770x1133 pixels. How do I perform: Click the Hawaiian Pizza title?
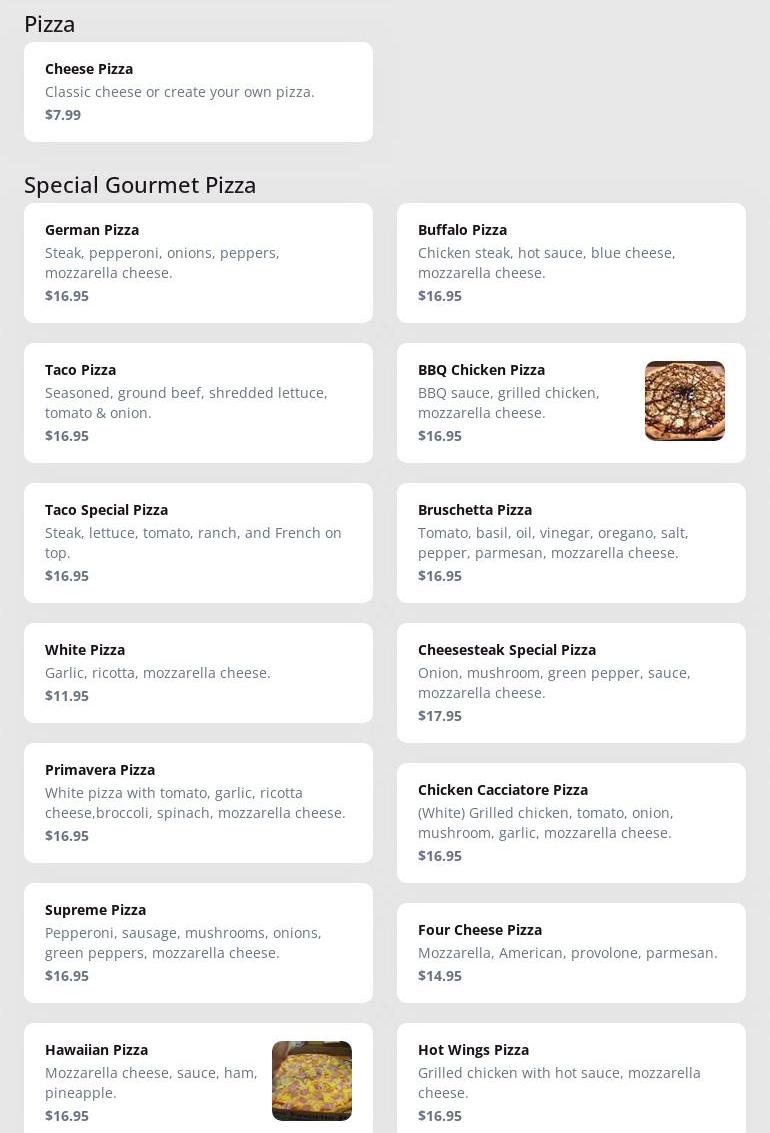[x=96, y=1050]
